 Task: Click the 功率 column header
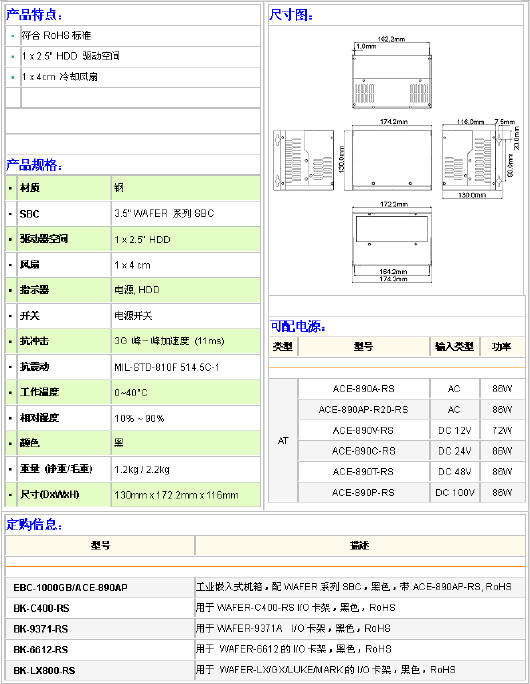(502, 346)
